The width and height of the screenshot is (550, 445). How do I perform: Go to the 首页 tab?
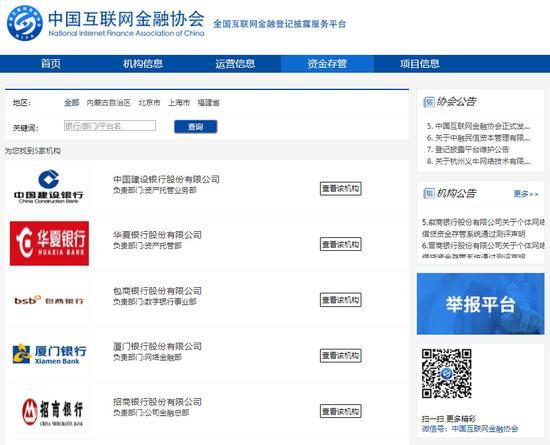tap(51, 63)
